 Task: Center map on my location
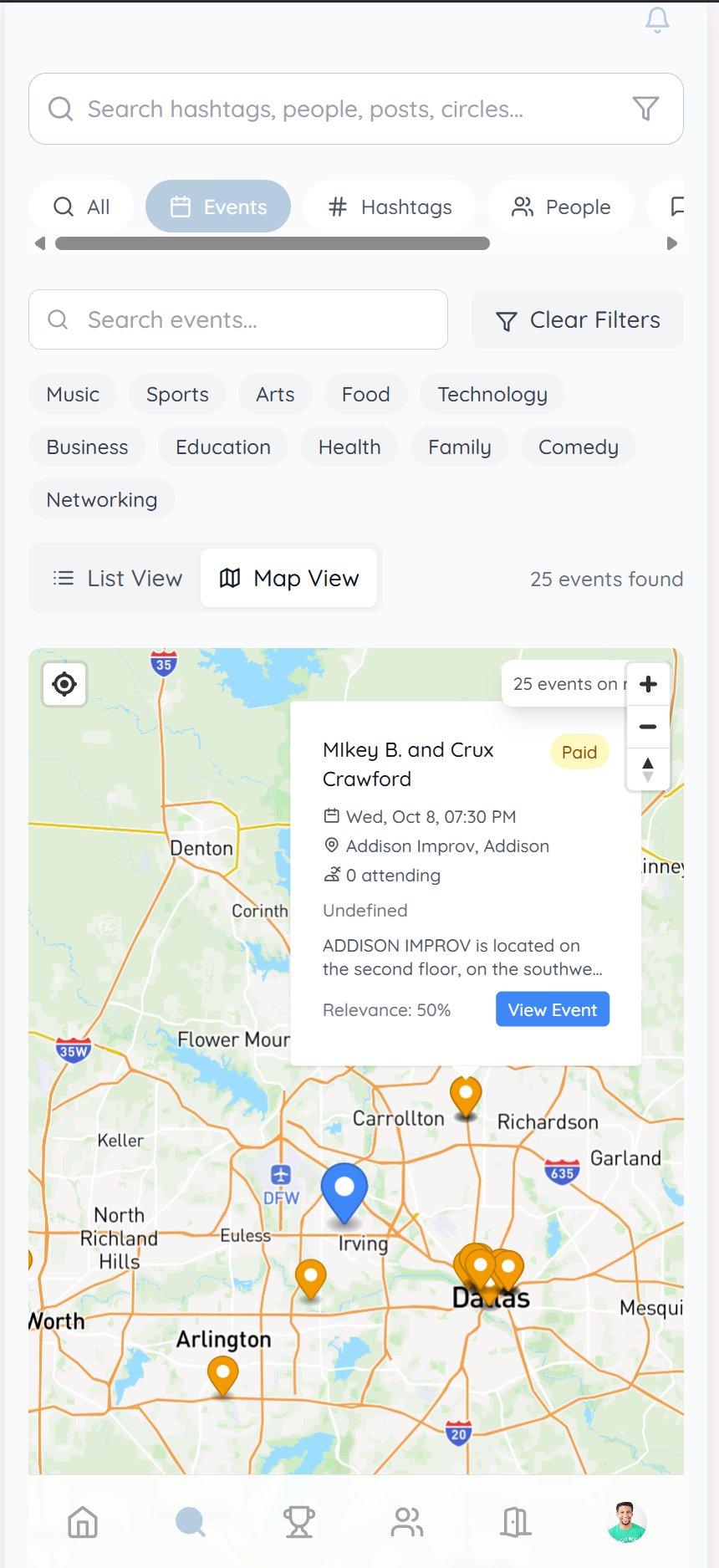[x=64, y=684]
